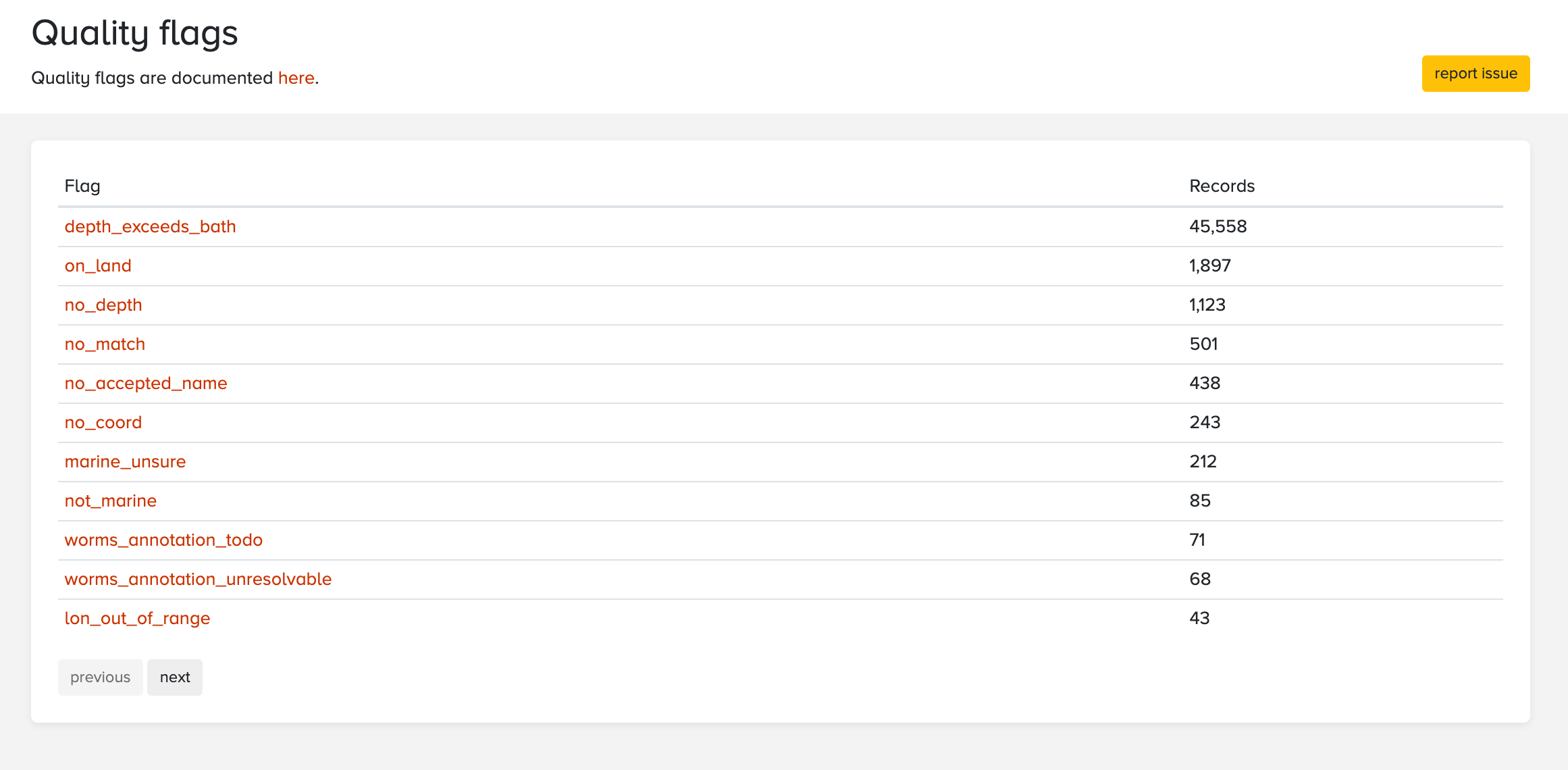The height and width of the screenshot is (770, 1568).
Task: Open the worms_annotation_unresolvable flag
Action: 198,579
